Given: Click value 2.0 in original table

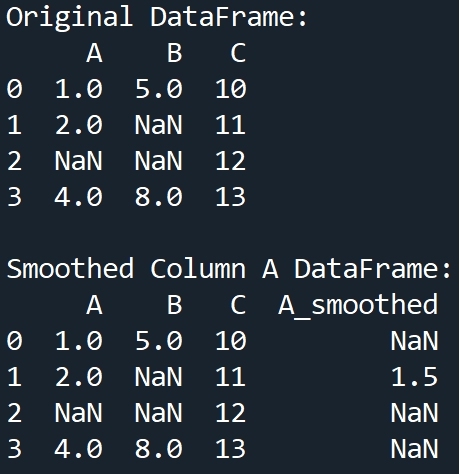Looking at the screenshot, I should [x=79, y=125].
